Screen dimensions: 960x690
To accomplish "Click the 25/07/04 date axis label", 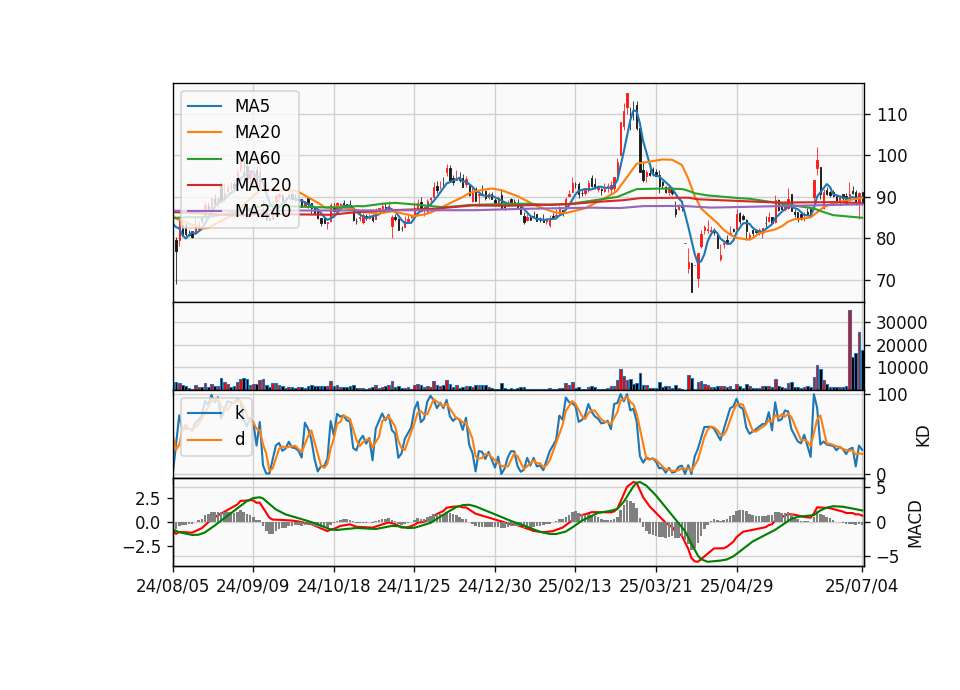I will point(861,586).
